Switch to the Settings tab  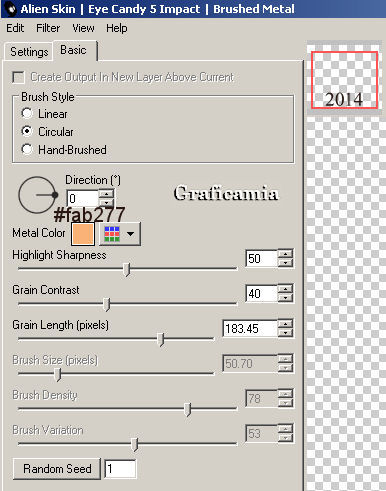29,52
